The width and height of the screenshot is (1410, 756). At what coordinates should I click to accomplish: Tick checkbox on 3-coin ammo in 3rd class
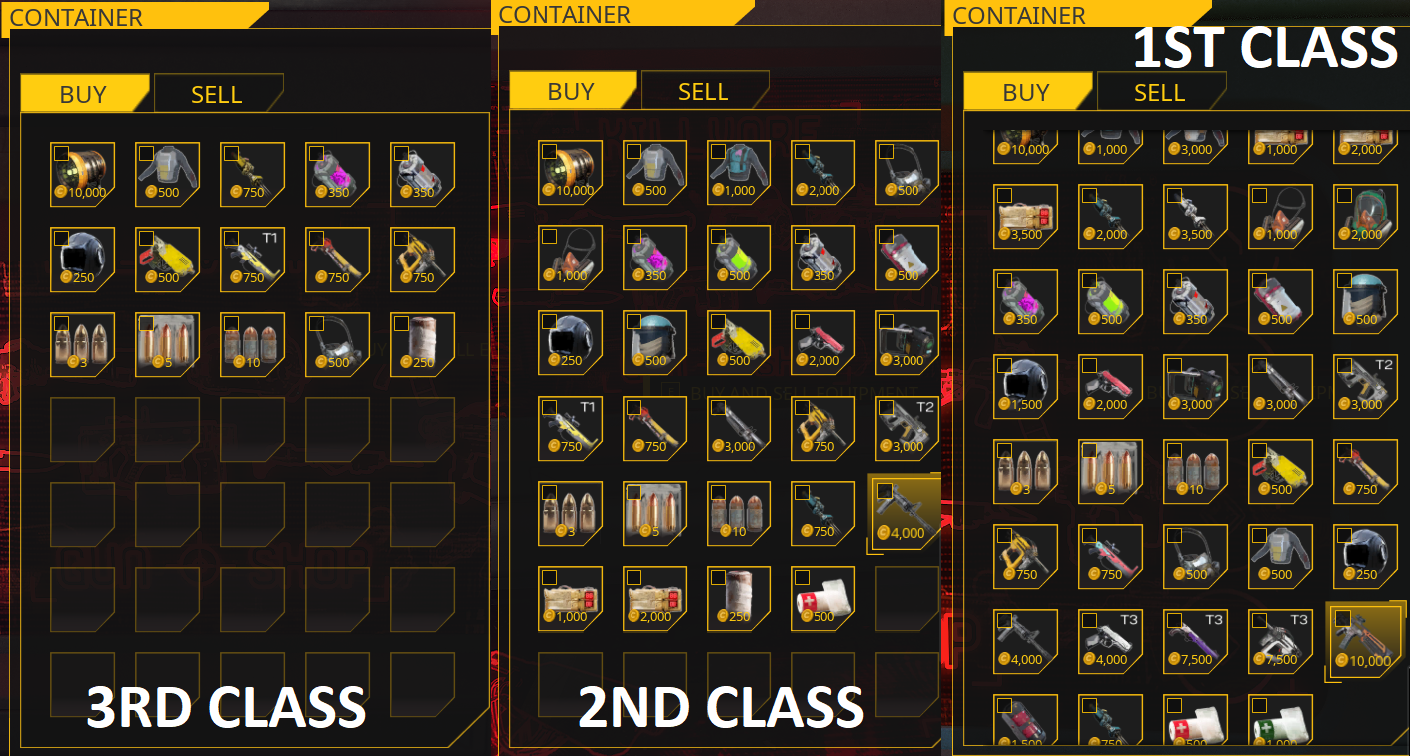pos(61,322)
